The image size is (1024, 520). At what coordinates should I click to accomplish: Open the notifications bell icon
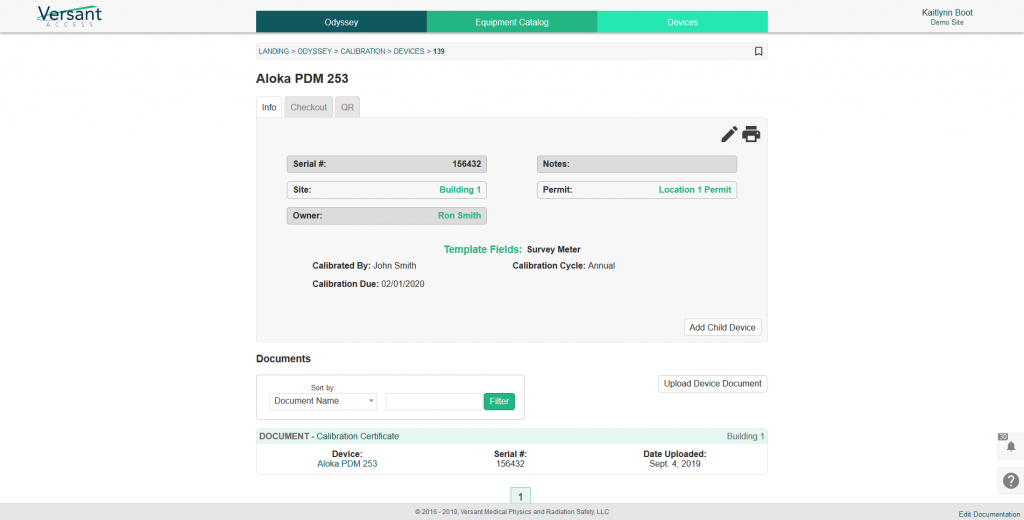pos(1010,447)
